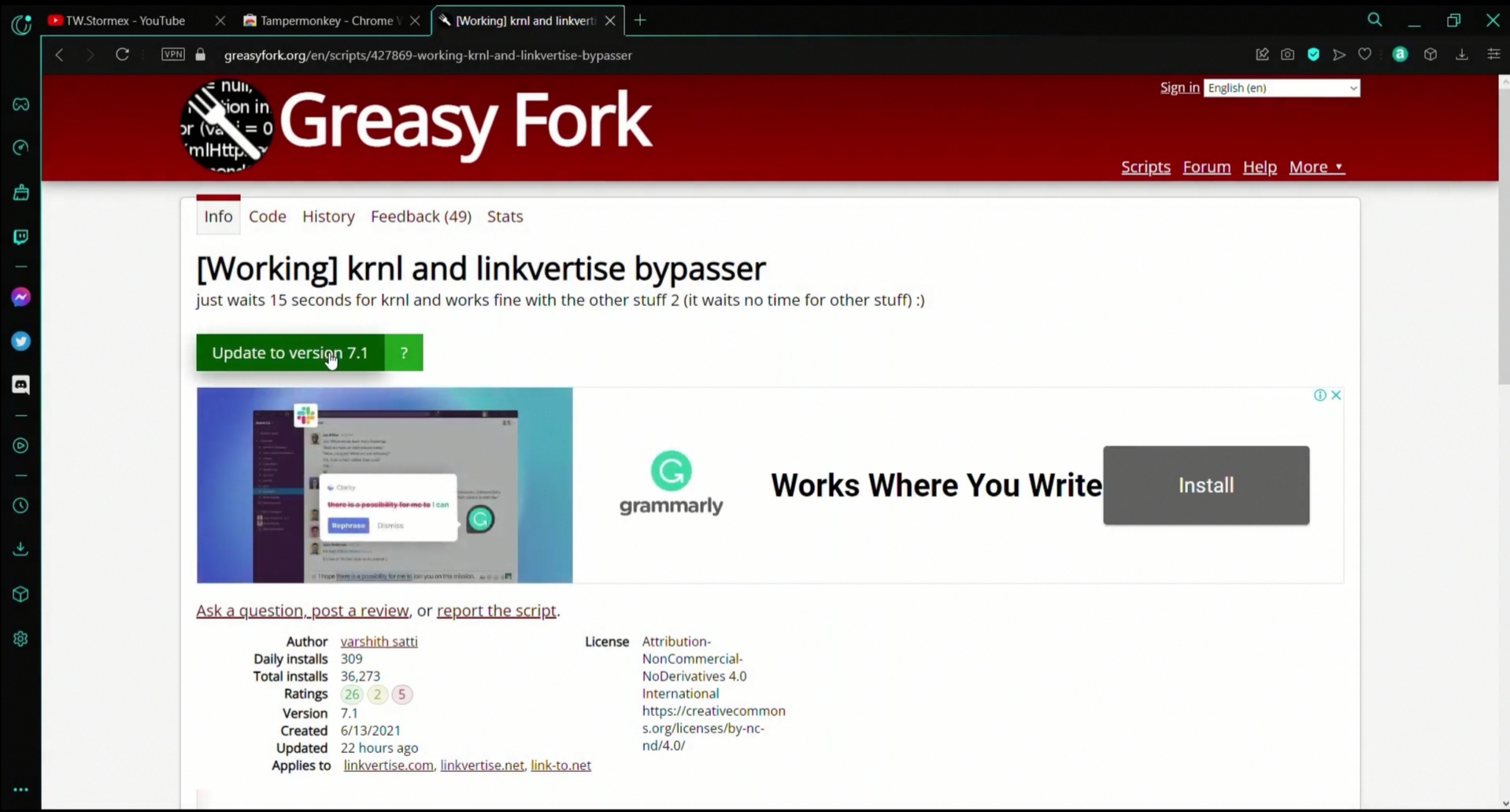Image resolution: width=1510 pixels, height=812 pixels.
Task: Switch to the Feedback (49) tab
Action: pyautogui.click(x=420, y=216)
